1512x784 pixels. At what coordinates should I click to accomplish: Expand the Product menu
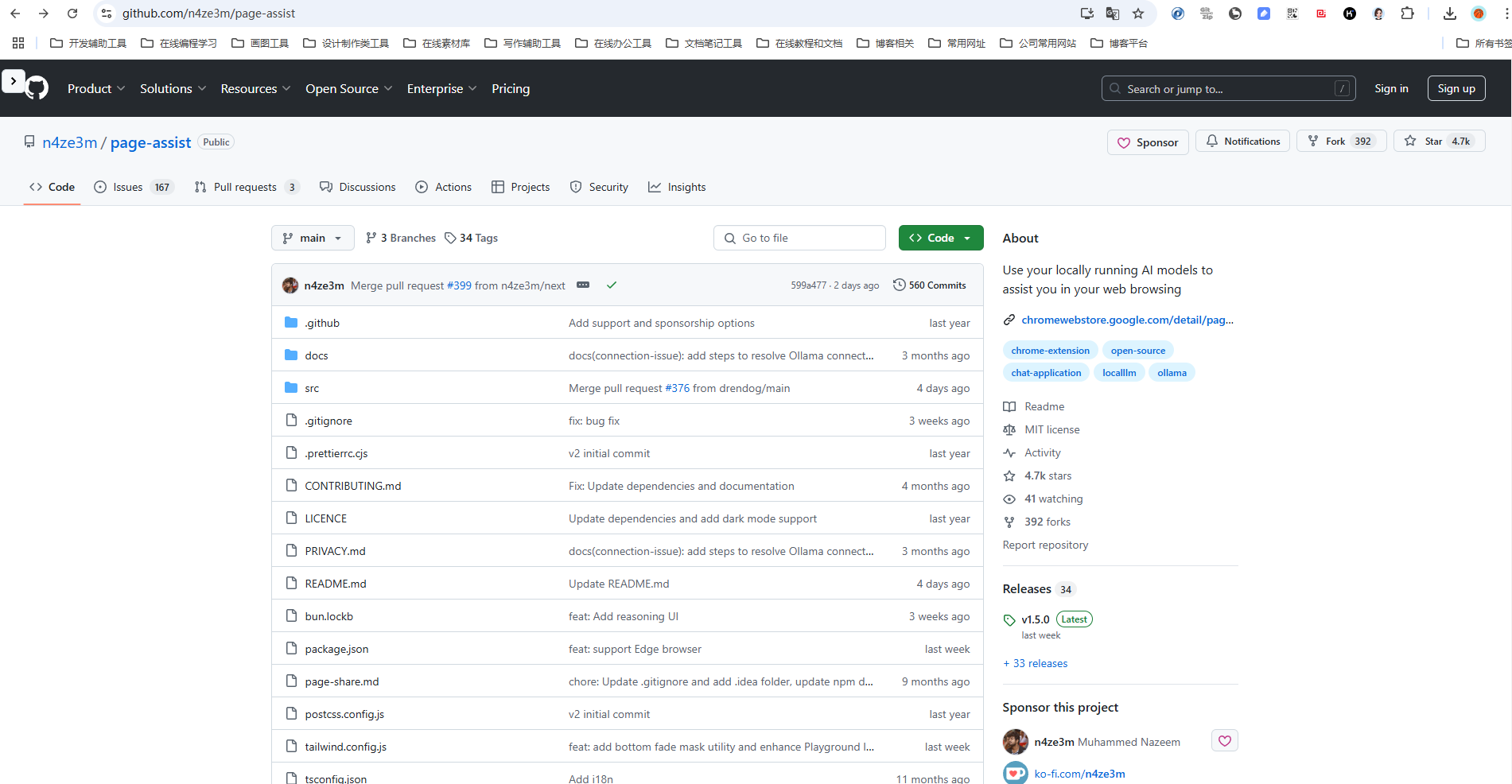pos(96,88)
